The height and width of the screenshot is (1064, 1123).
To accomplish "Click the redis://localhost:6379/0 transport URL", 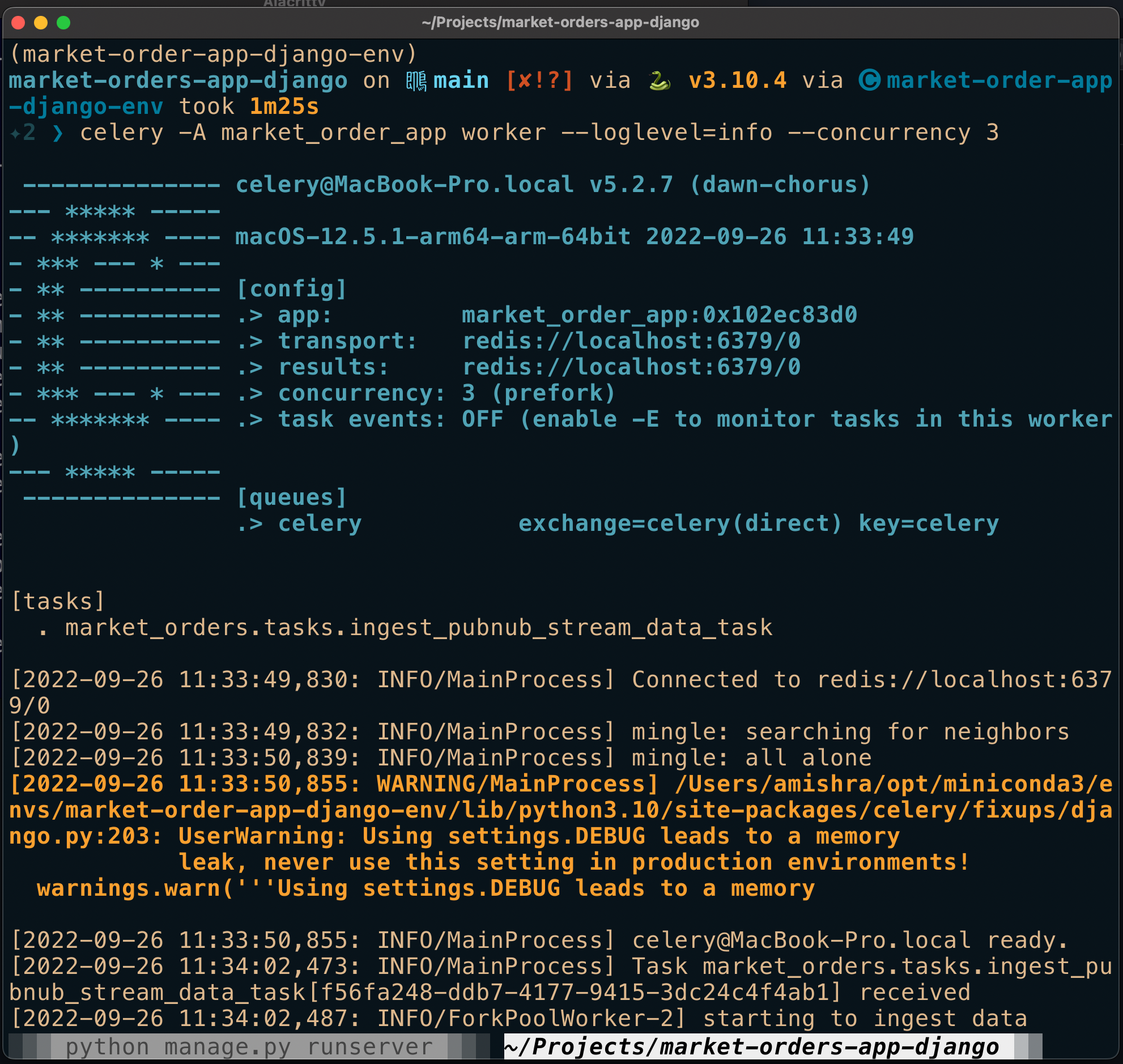I will pyautogui.click(x=631, y=341).
